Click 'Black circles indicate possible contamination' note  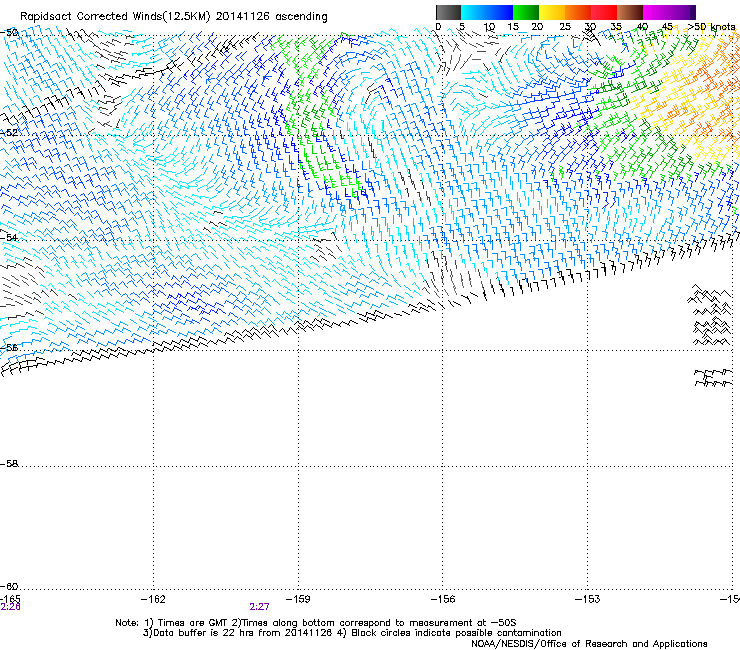456,633
